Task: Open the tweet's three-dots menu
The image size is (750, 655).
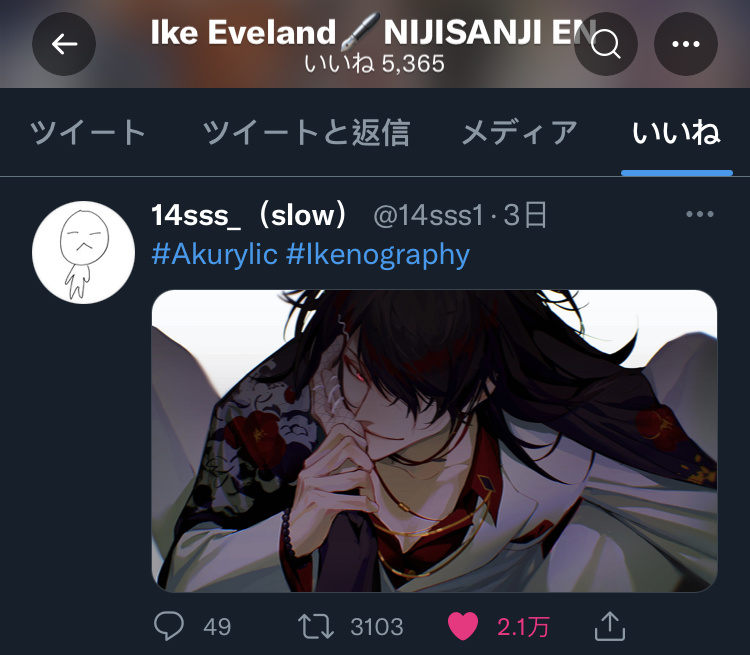Action: tap(700, 214)
